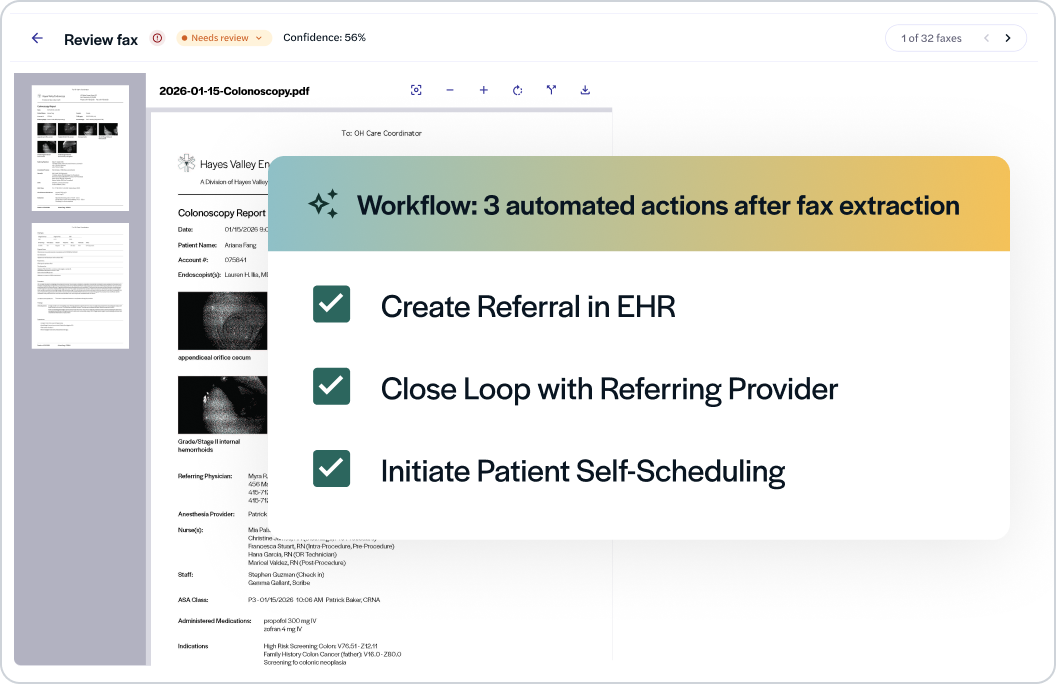Click the Administered Medications label

point(214,621)
